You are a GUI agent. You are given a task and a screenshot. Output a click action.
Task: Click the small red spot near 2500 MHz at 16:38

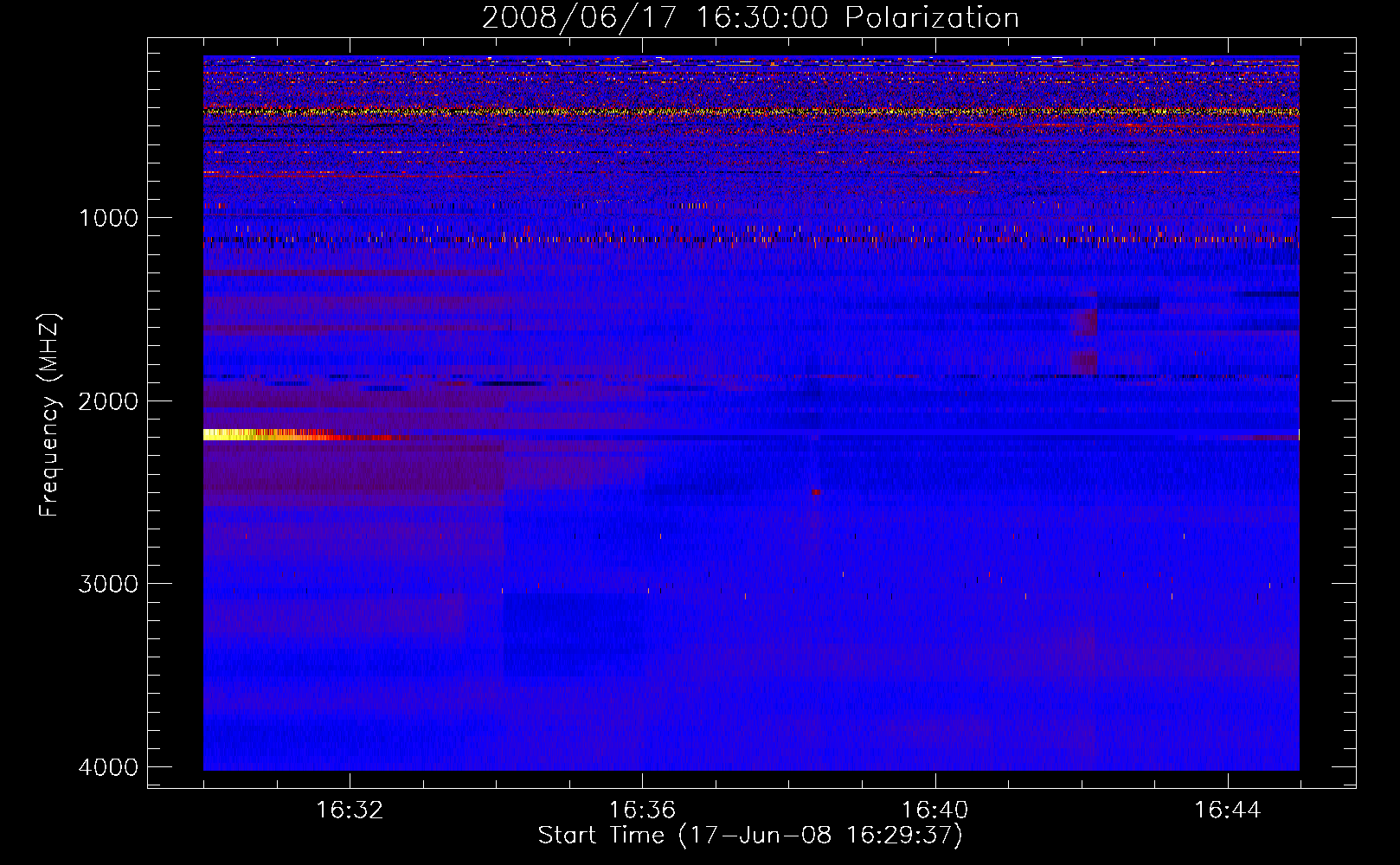[x=816, y=491]
